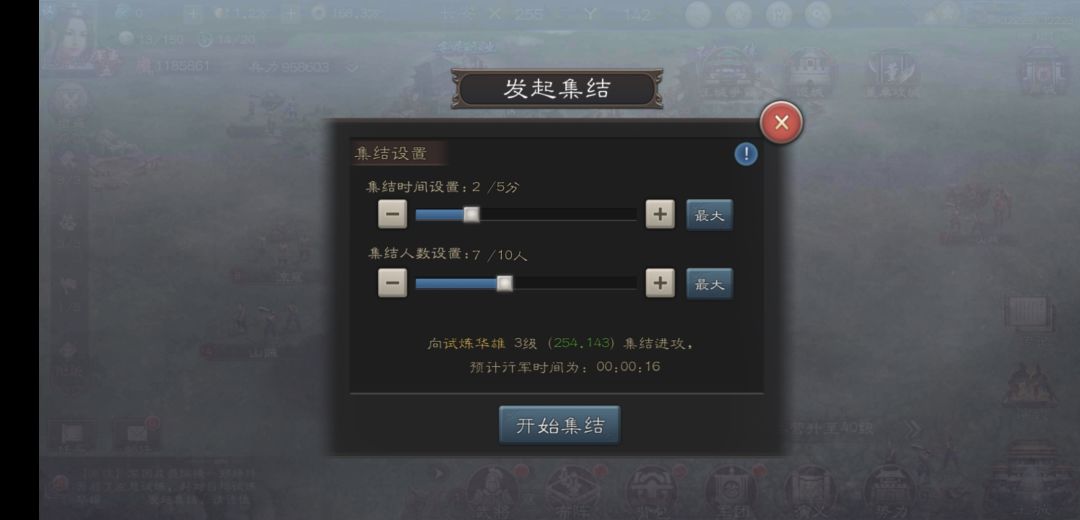This screenshot has height=520, width=1080.
Task: Expand the double chevron arrow on right side
Action: click(x=911, y=429)
